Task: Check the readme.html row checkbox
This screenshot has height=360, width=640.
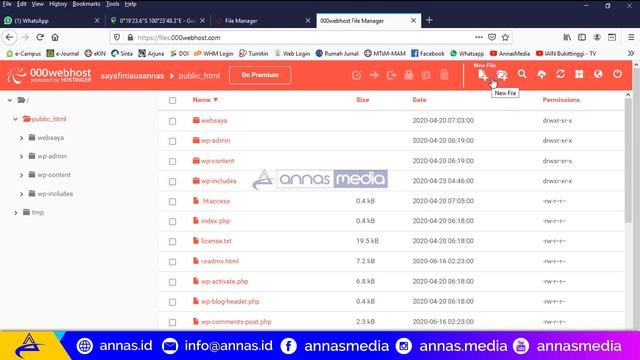Action: (x=173, y=262)
